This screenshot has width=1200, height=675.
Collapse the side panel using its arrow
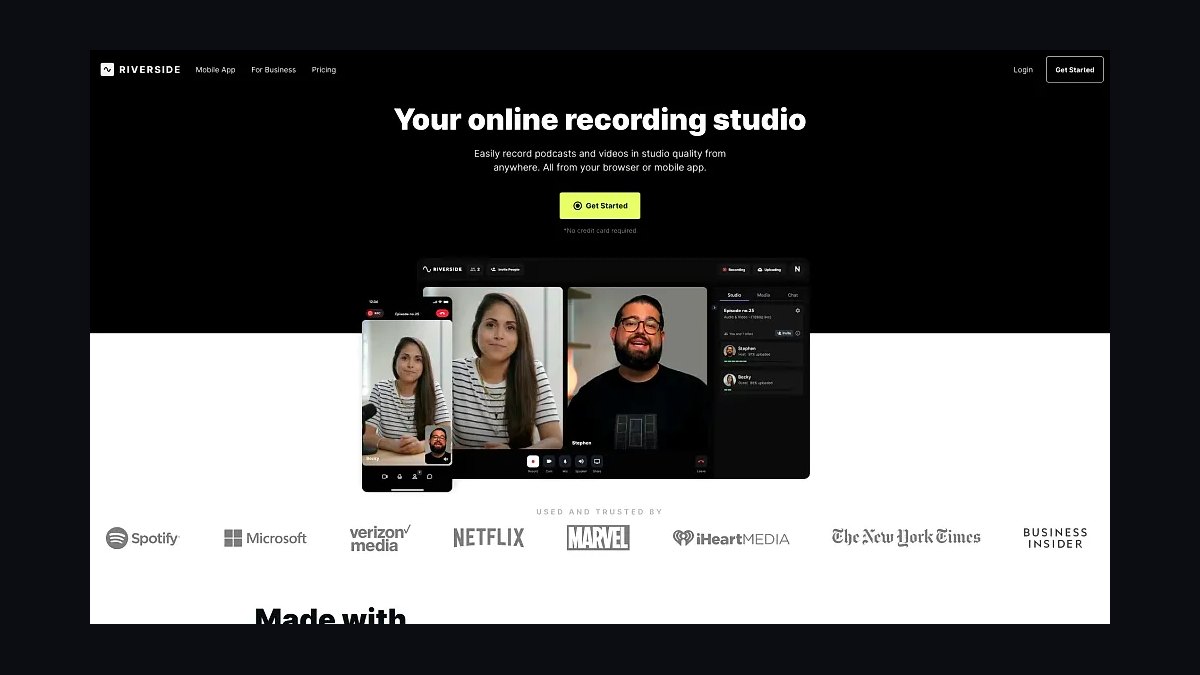tap(714, 308)
